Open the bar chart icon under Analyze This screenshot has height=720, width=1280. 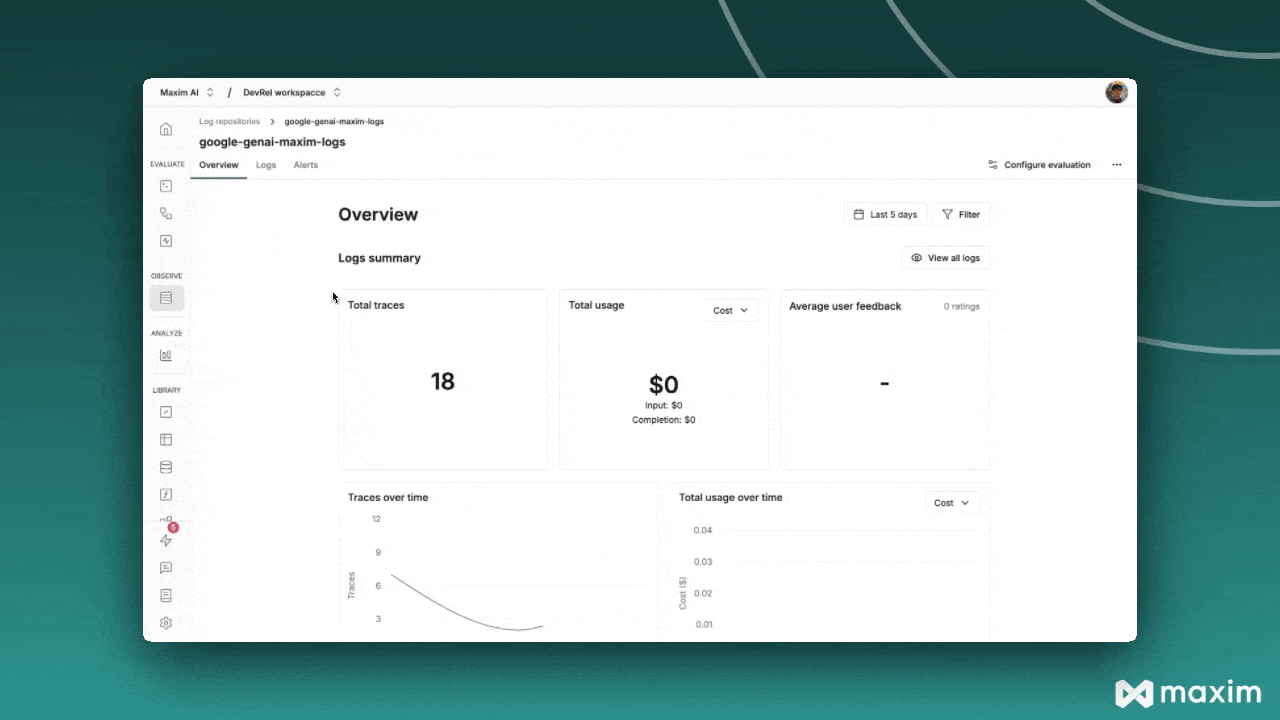[166, 355]
